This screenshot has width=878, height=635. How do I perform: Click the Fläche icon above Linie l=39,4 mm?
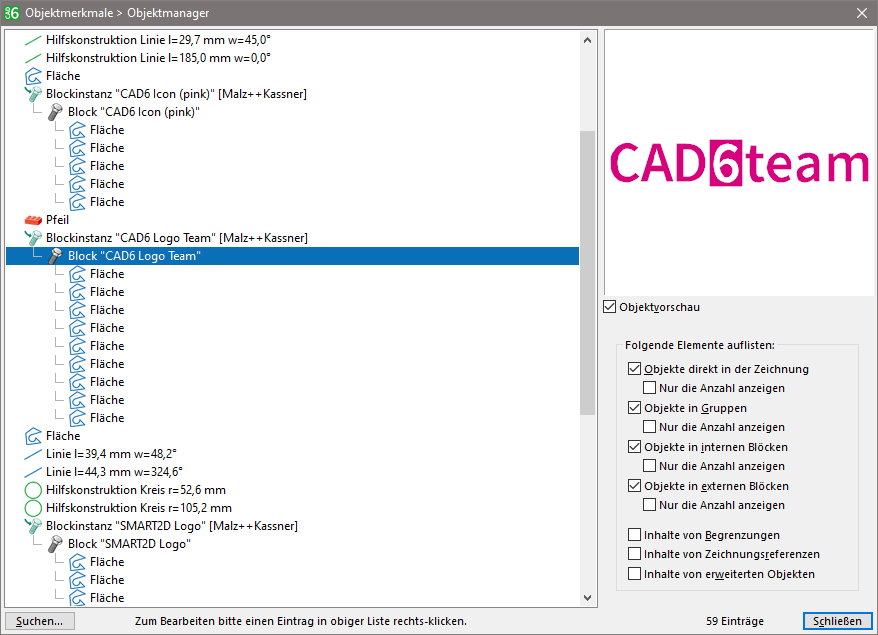33,436
